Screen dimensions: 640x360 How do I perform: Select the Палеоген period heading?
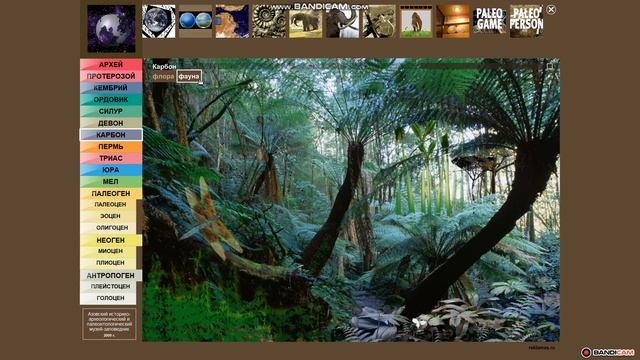pyautogui.click(x=111, y=193)
